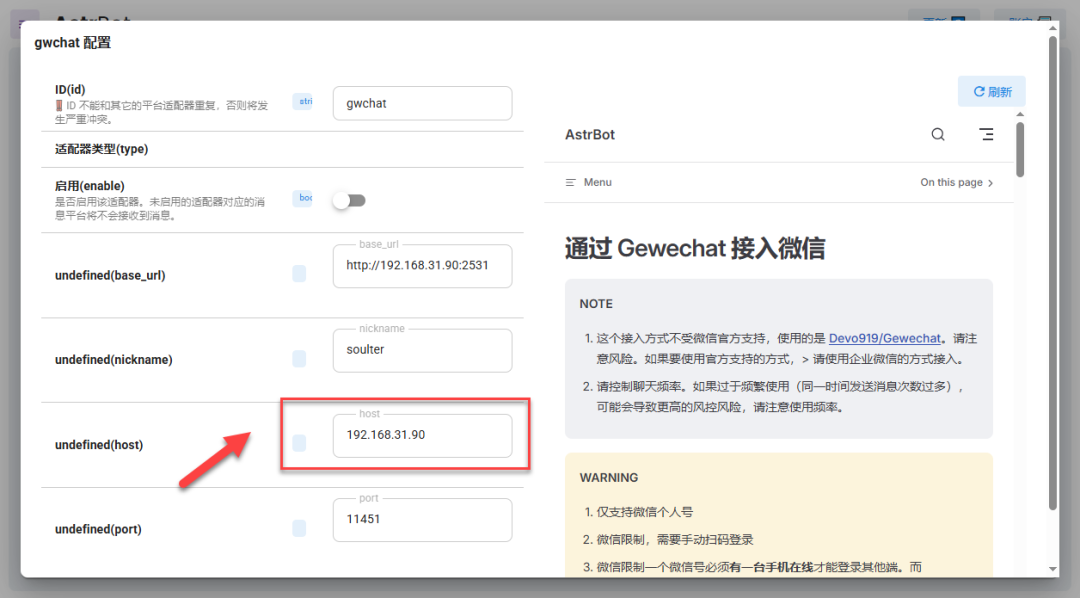Click the type badge beside host
This screenshot has width=1080, height=598.
[299, 443]
